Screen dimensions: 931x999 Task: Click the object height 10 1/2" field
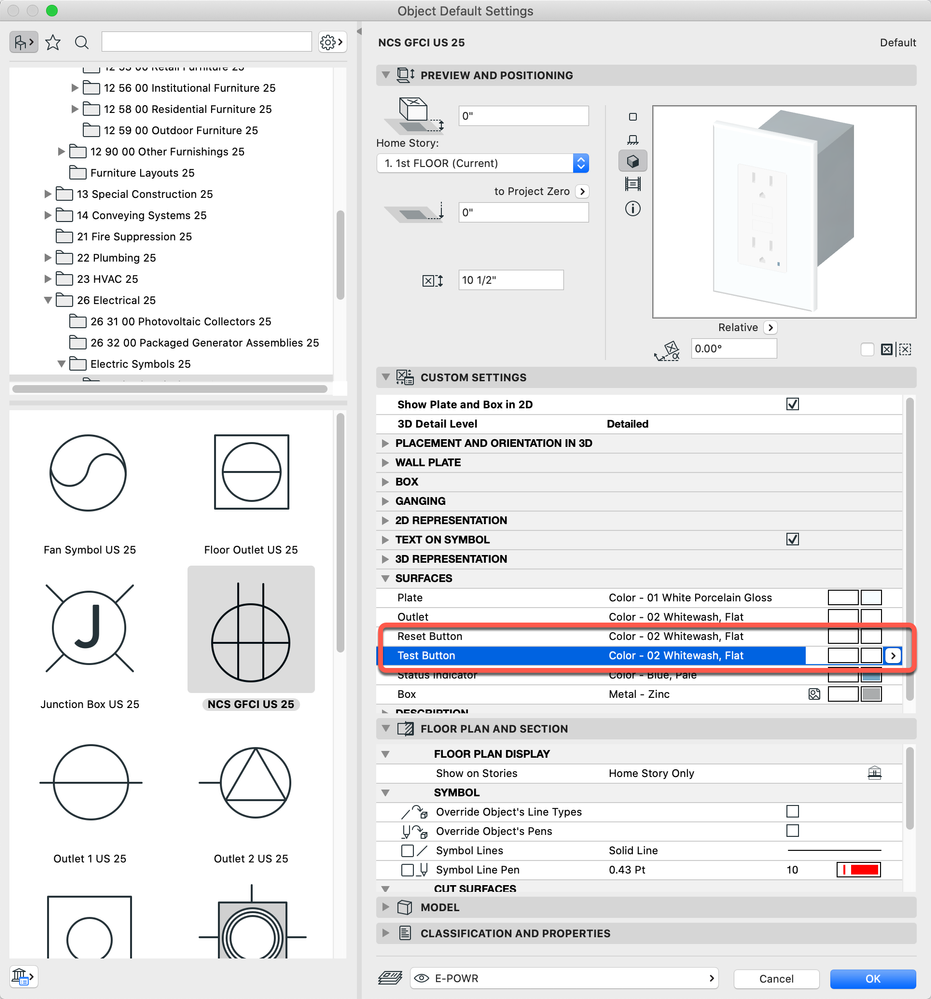coord(511,280)
